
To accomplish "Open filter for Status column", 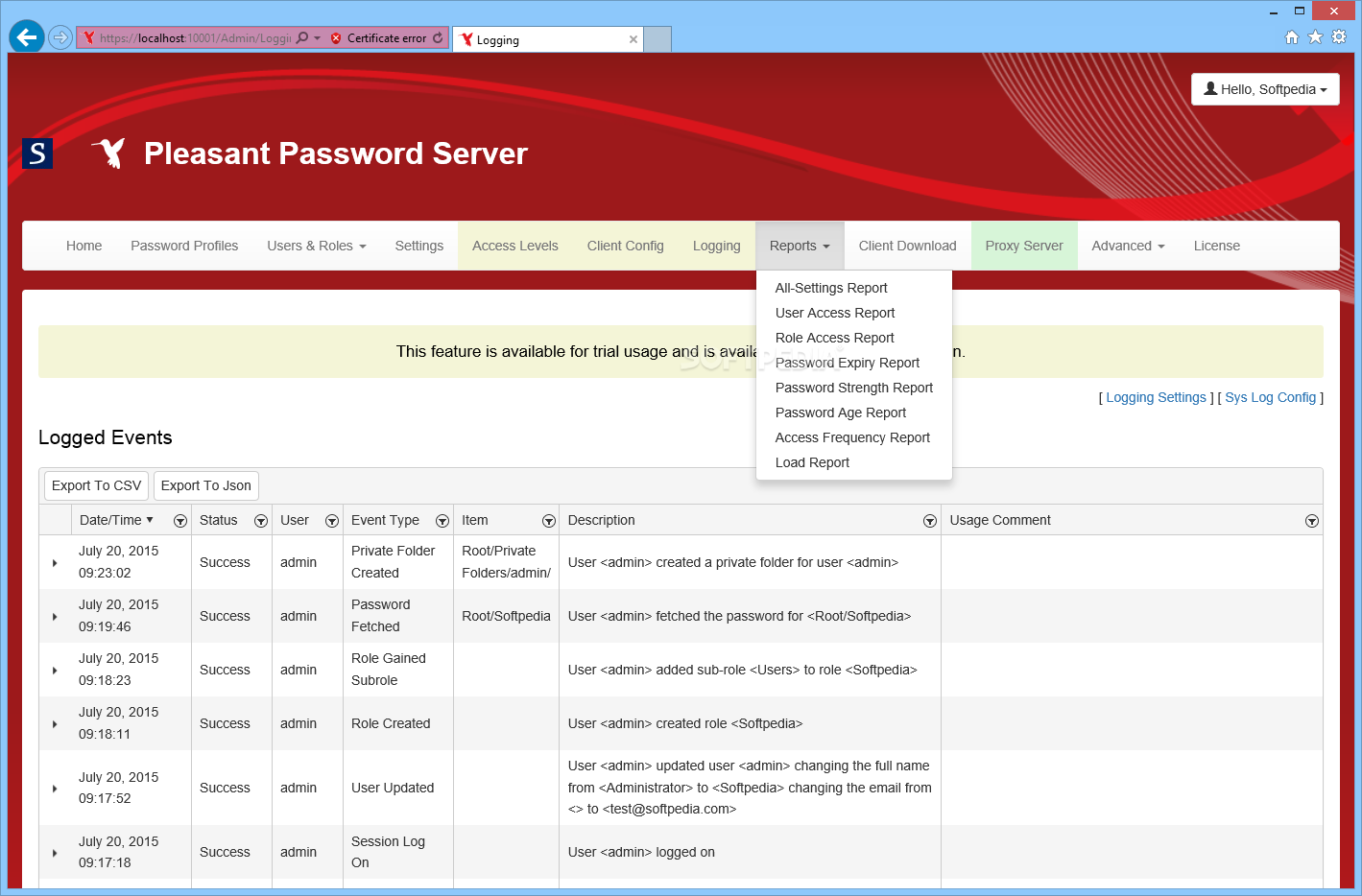I will tap(260, 521).
